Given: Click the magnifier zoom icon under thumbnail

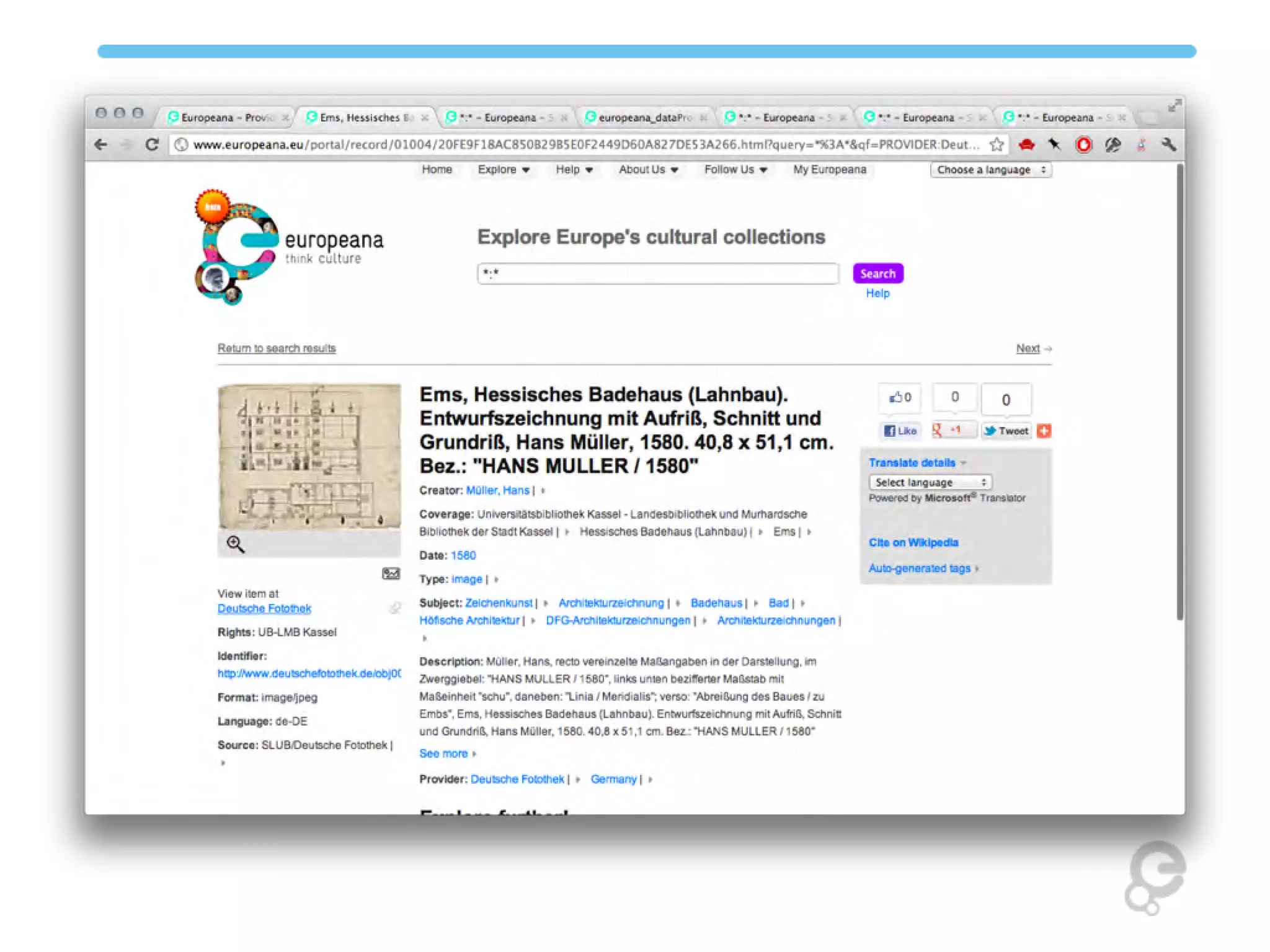Looking at the screenshot, I should point(235,544).
